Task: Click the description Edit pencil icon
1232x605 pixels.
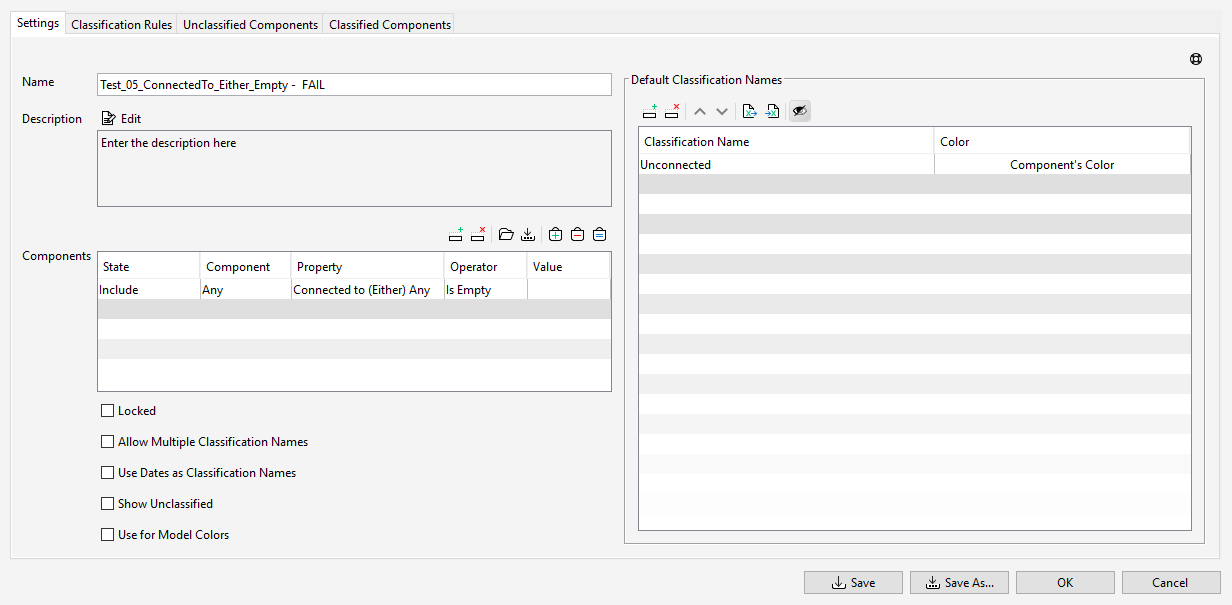Action: 109,118
